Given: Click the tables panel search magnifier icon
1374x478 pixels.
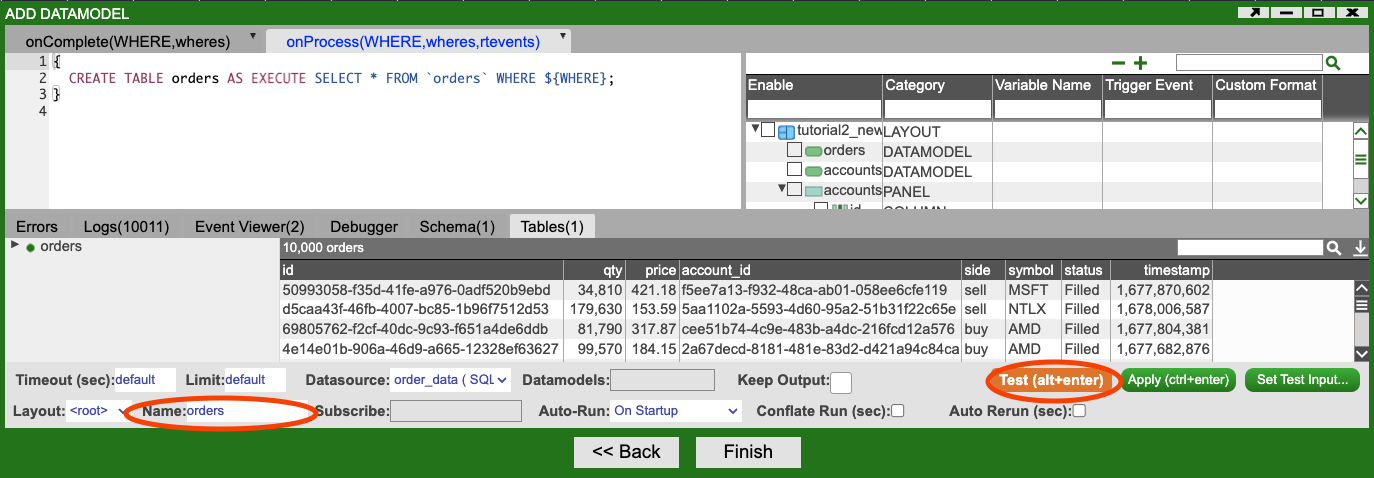Looking at the screenshot, I should (1333, 247).
